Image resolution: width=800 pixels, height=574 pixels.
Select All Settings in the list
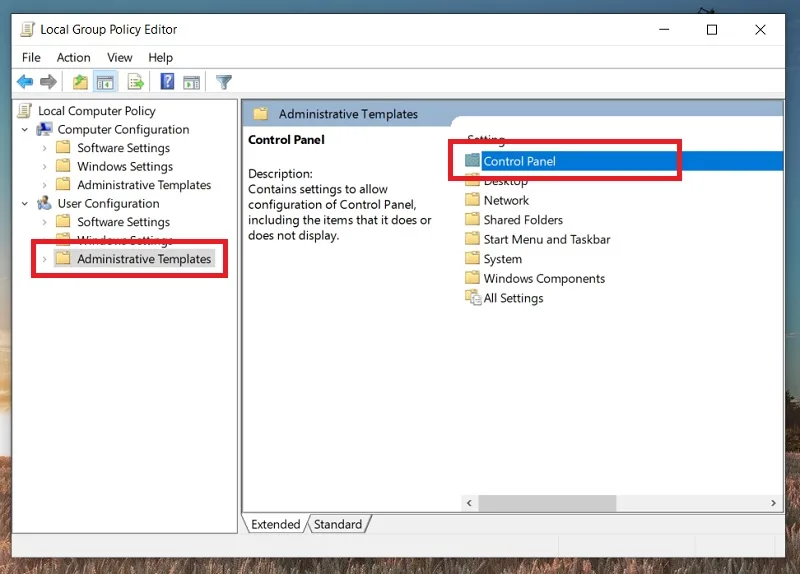click(513, 297)
